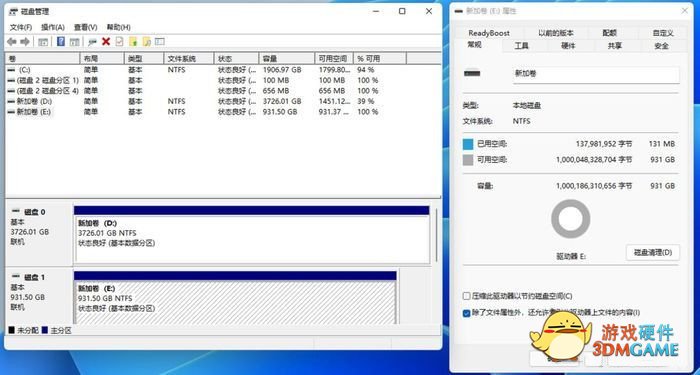The height and width of the screenshot is (375, 700).
Task: Click the properties checkmark sheet toolbar icon
Action: pos(119,42)
